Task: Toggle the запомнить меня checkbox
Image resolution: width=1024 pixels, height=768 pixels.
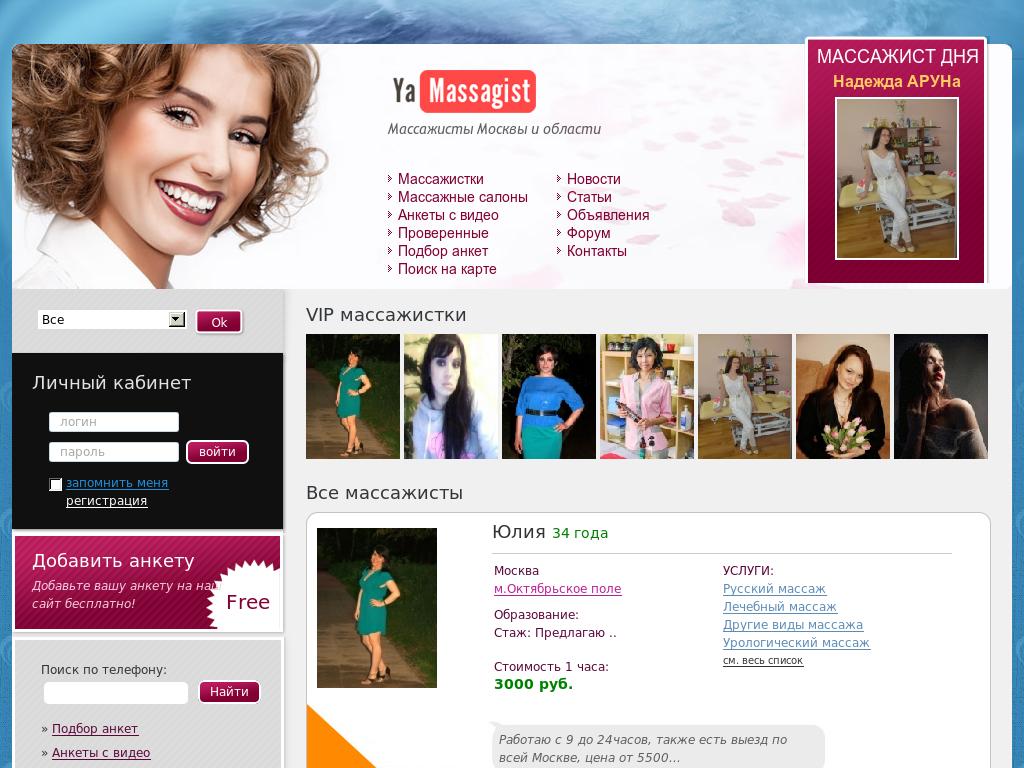Action: pyautogui.click(x=56, y=484)
